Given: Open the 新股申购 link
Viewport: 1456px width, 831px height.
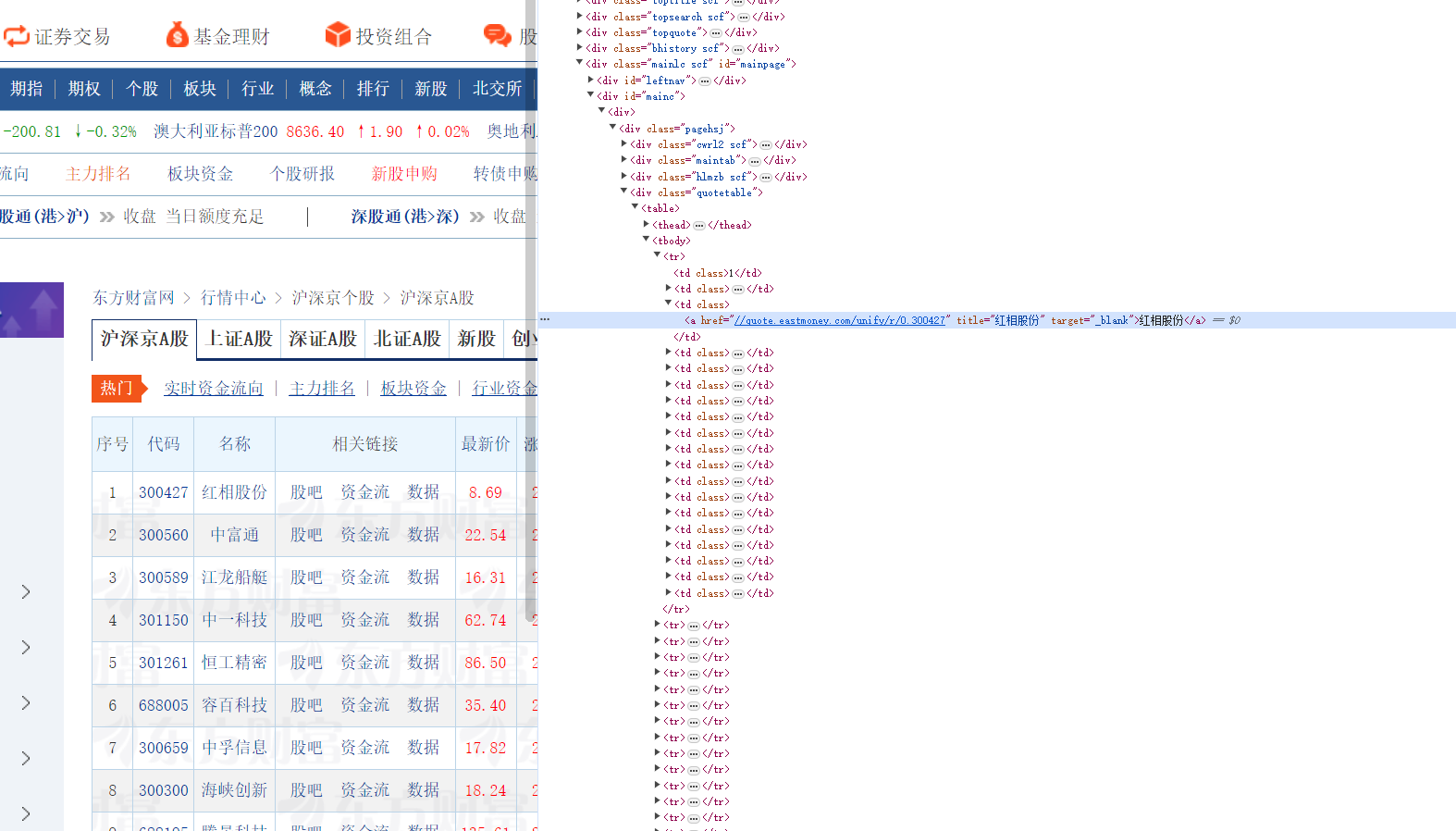Looking at the screenshot, I should (x=404, y=174).
